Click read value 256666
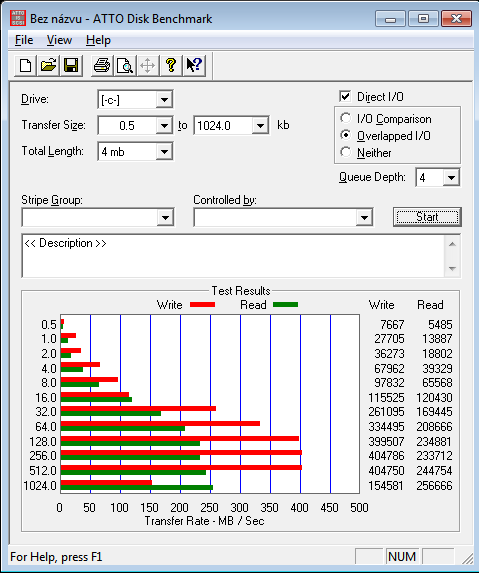 (434, 486)
